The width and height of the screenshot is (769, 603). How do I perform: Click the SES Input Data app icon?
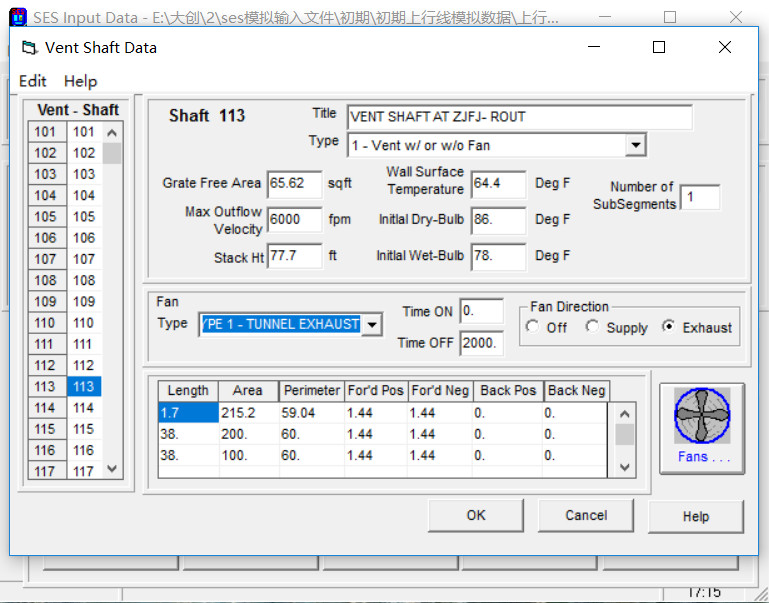17,18
